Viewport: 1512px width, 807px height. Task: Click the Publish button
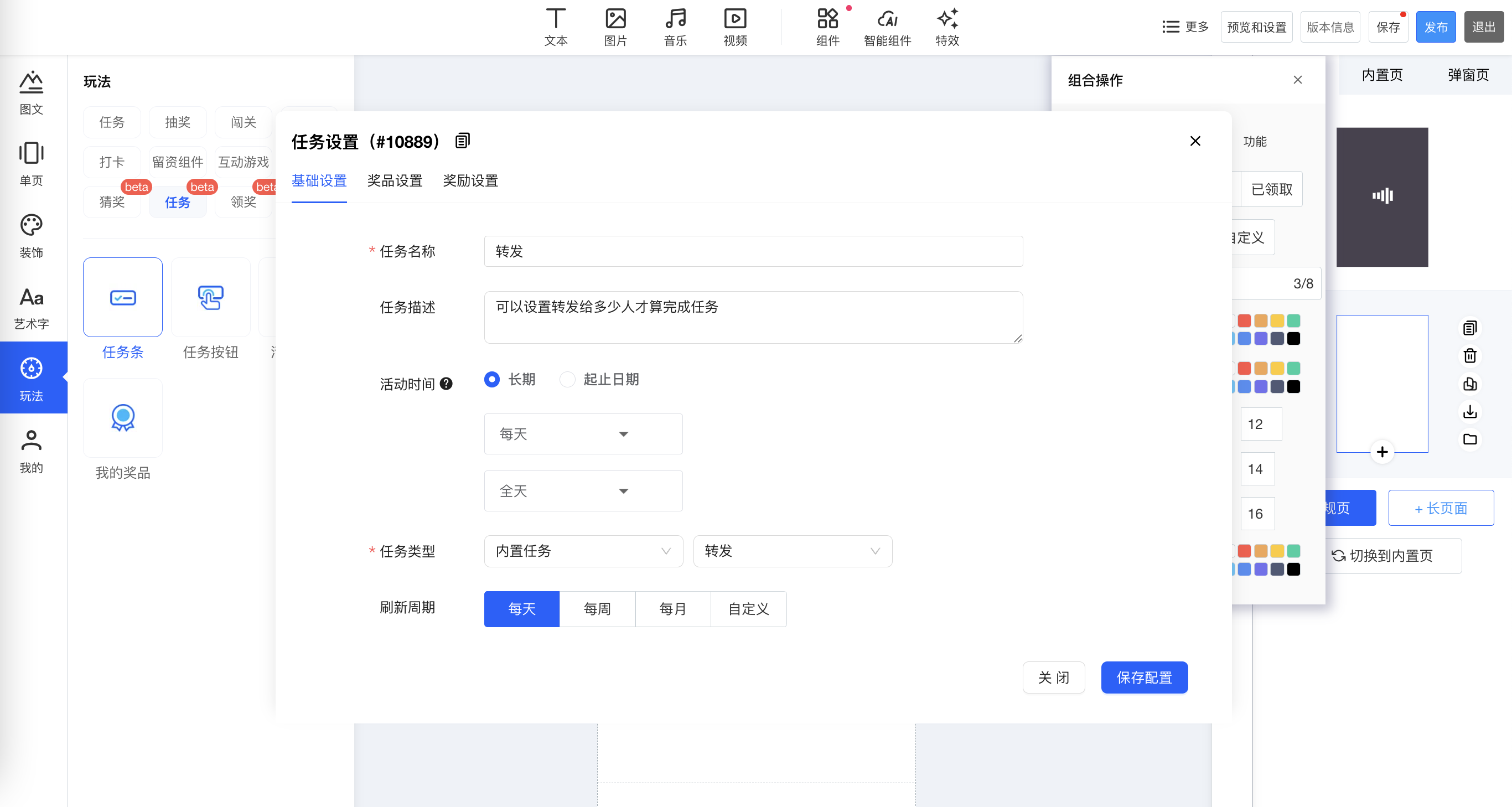(x=1435, y=27)
